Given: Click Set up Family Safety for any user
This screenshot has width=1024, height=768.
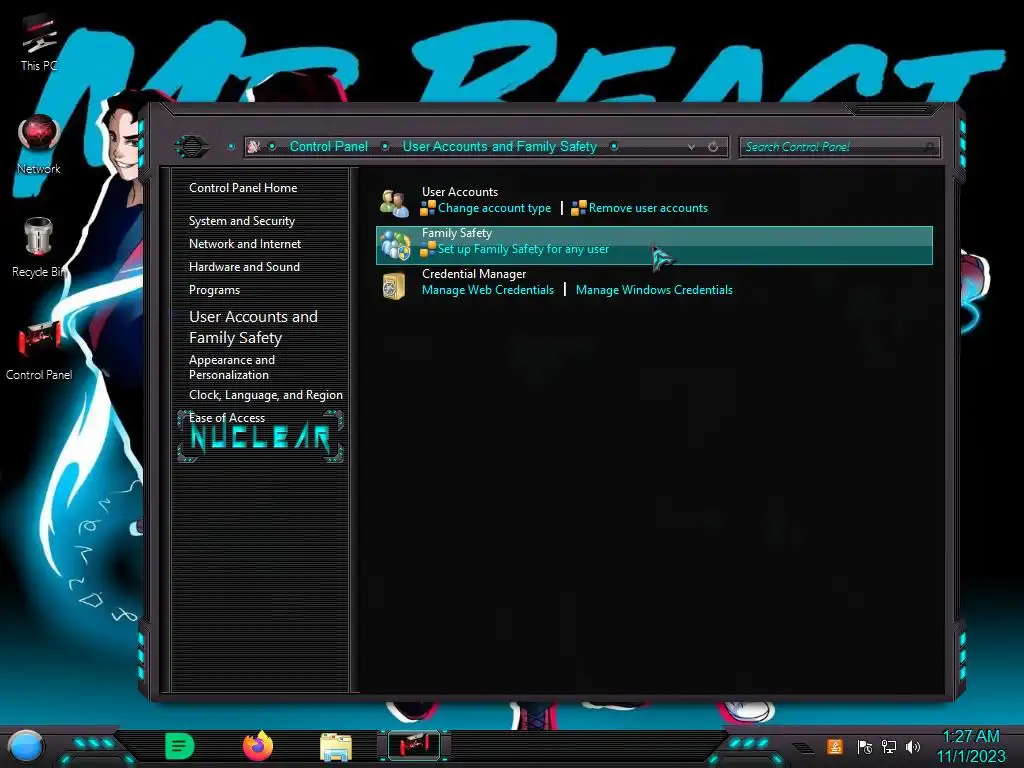Looking at the screenshot, I should tap(523, 249).
